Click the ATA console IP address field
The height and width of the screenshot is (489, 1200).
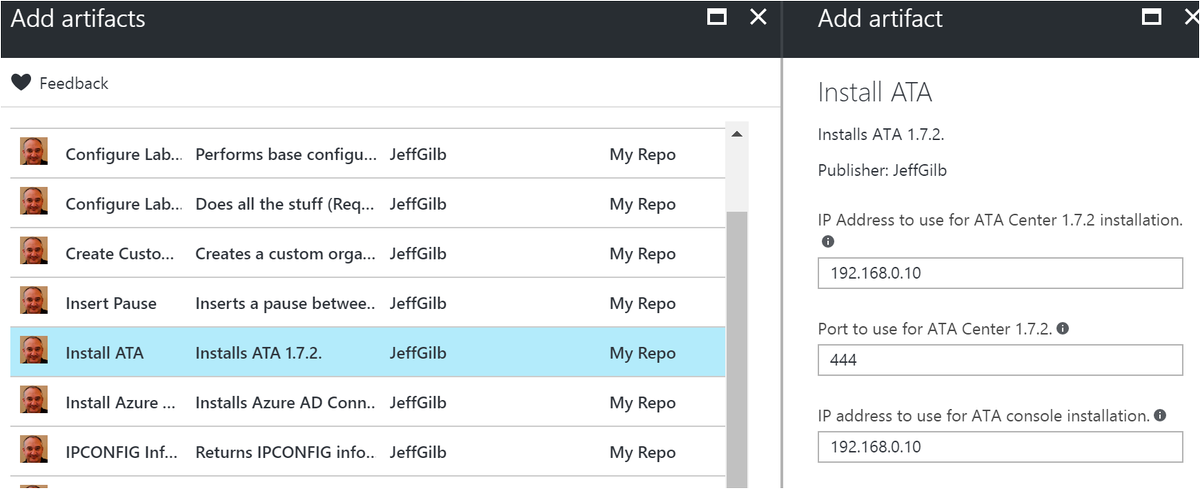point(1000,447)
